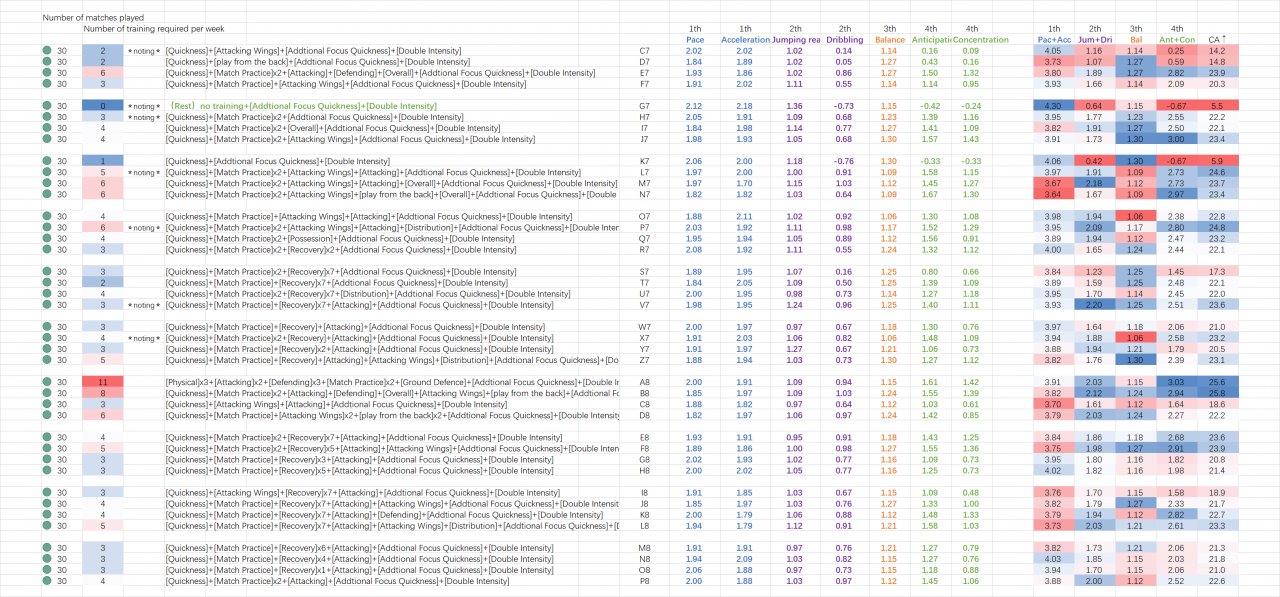Select the Pac+Acc value 4.30 in row G7
The image size is (1280, 597).
[x=1053, y=106]
